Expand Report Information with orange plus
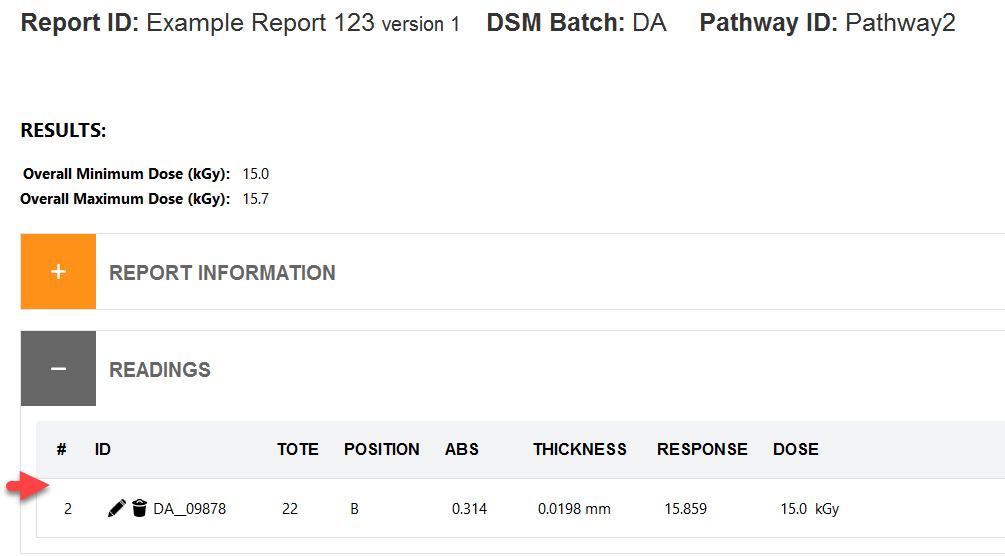 pos(58,272)
